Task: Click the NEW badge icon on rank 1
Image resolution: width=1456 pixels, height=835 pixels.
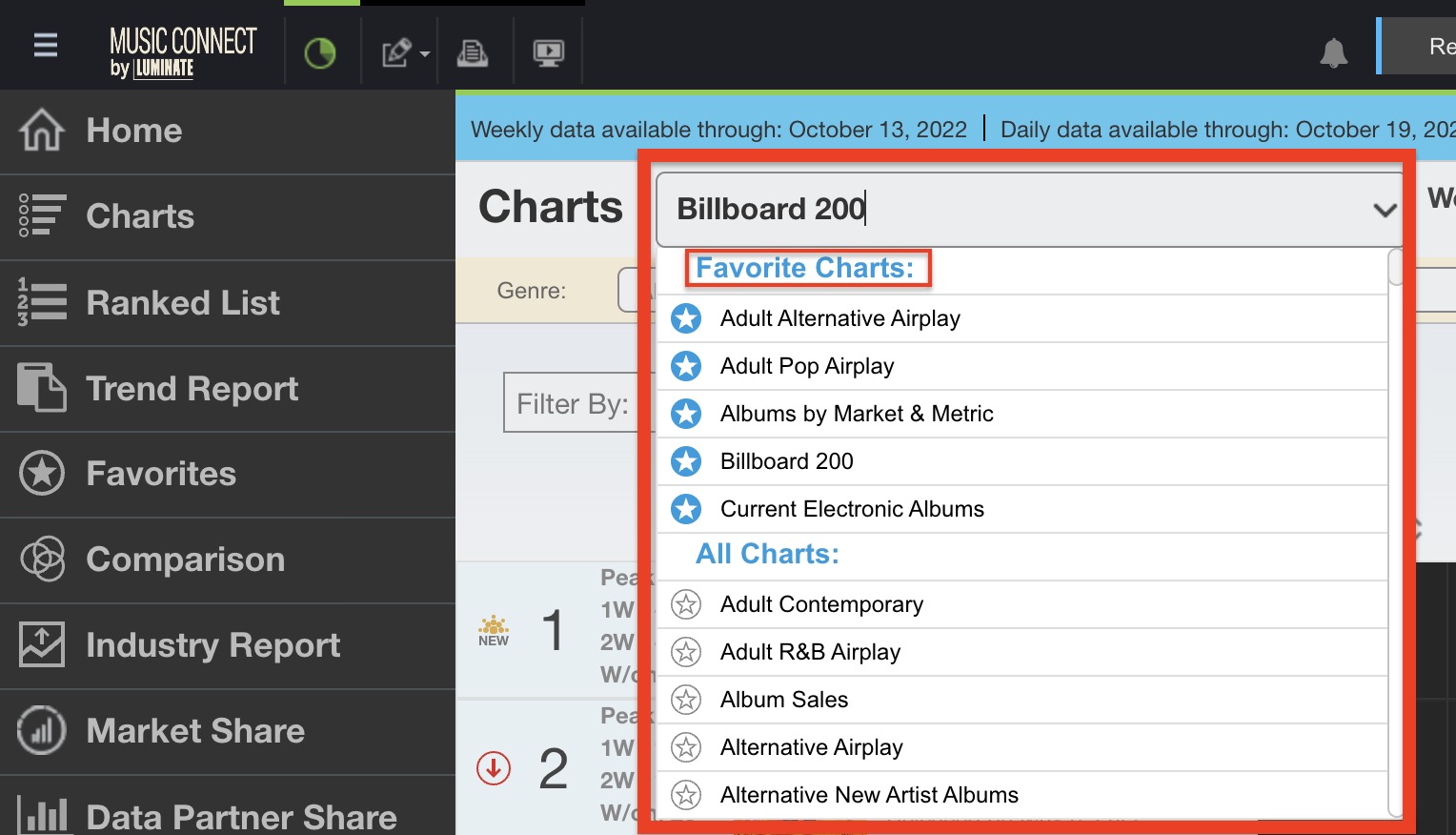Action: pos(494,631)
